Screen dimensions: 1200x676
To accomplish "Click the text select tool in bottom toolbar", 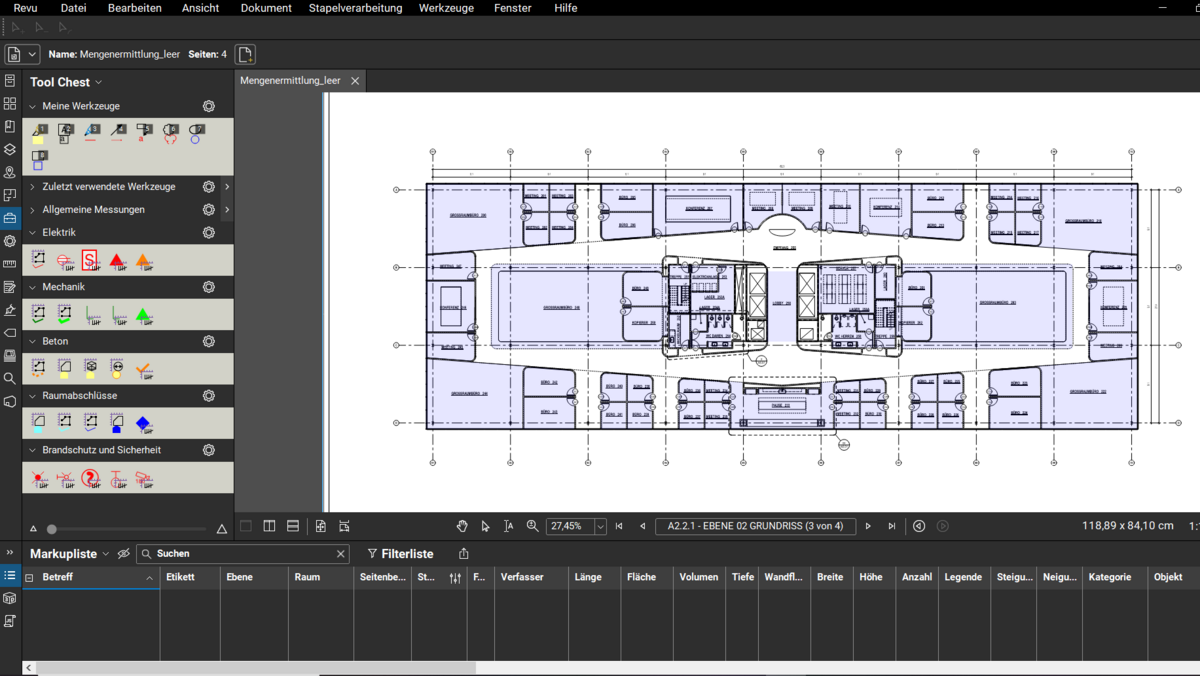I will tap(508, 526).
